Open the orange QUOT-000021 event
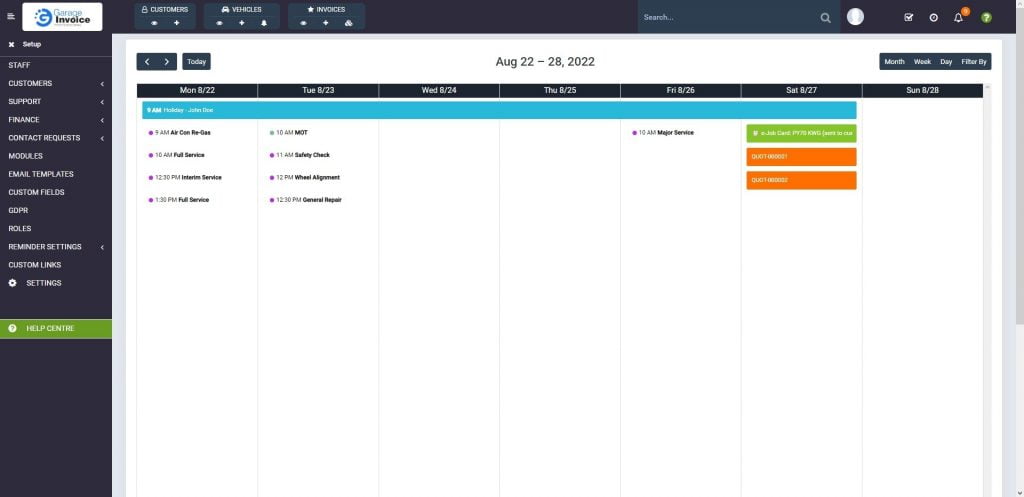The image size is (1024, 497). pyautogui.click(x=801, y=157)
